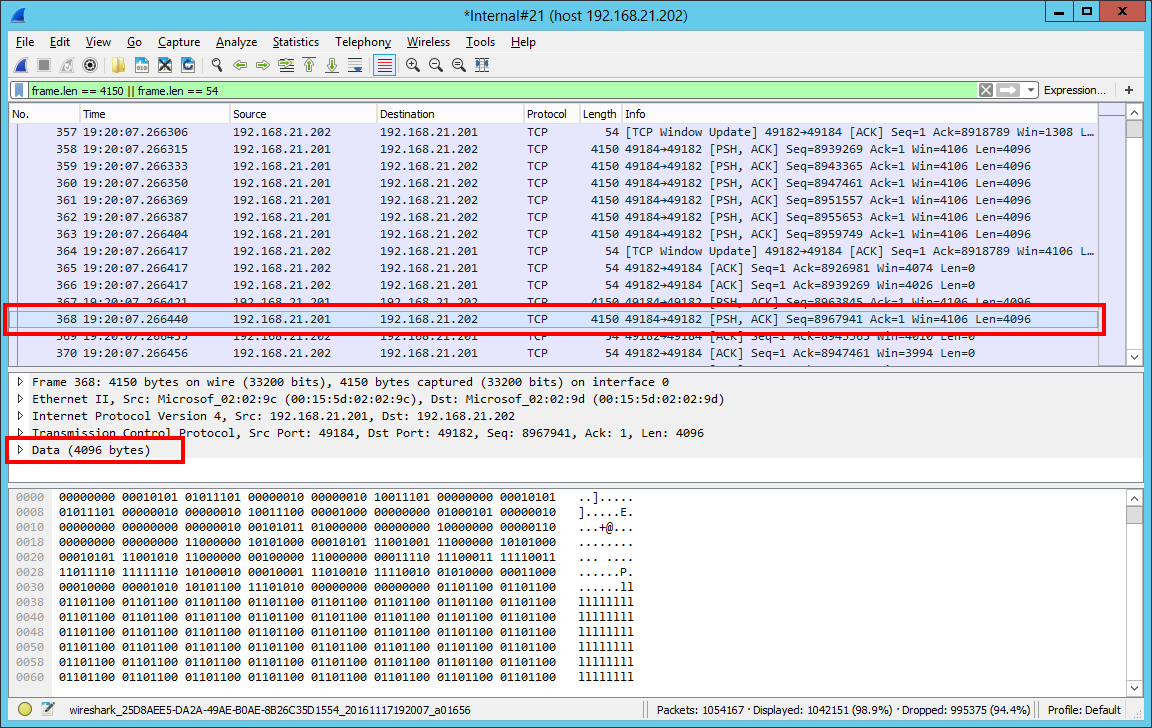Reset packet text to normal size
Screen dimensions: 1152x728
click(x=459, y=65)
